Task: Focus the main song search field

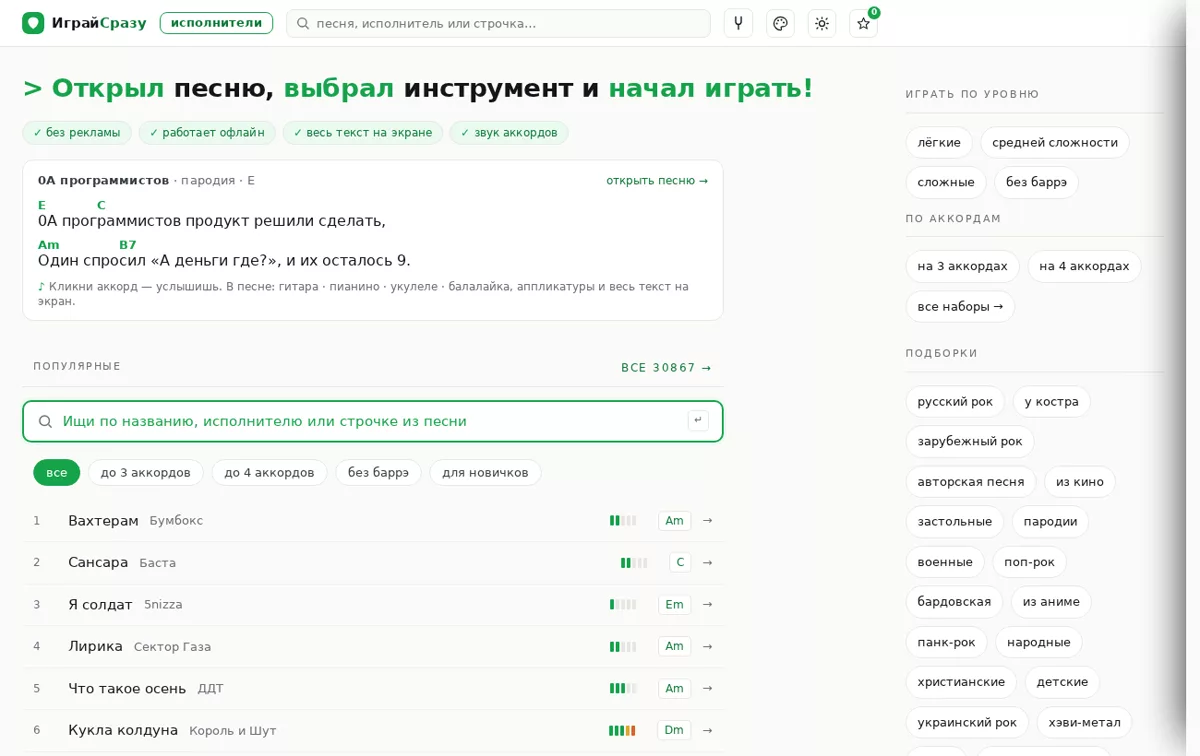Action: pyautogui.click(x=373, y=422)
